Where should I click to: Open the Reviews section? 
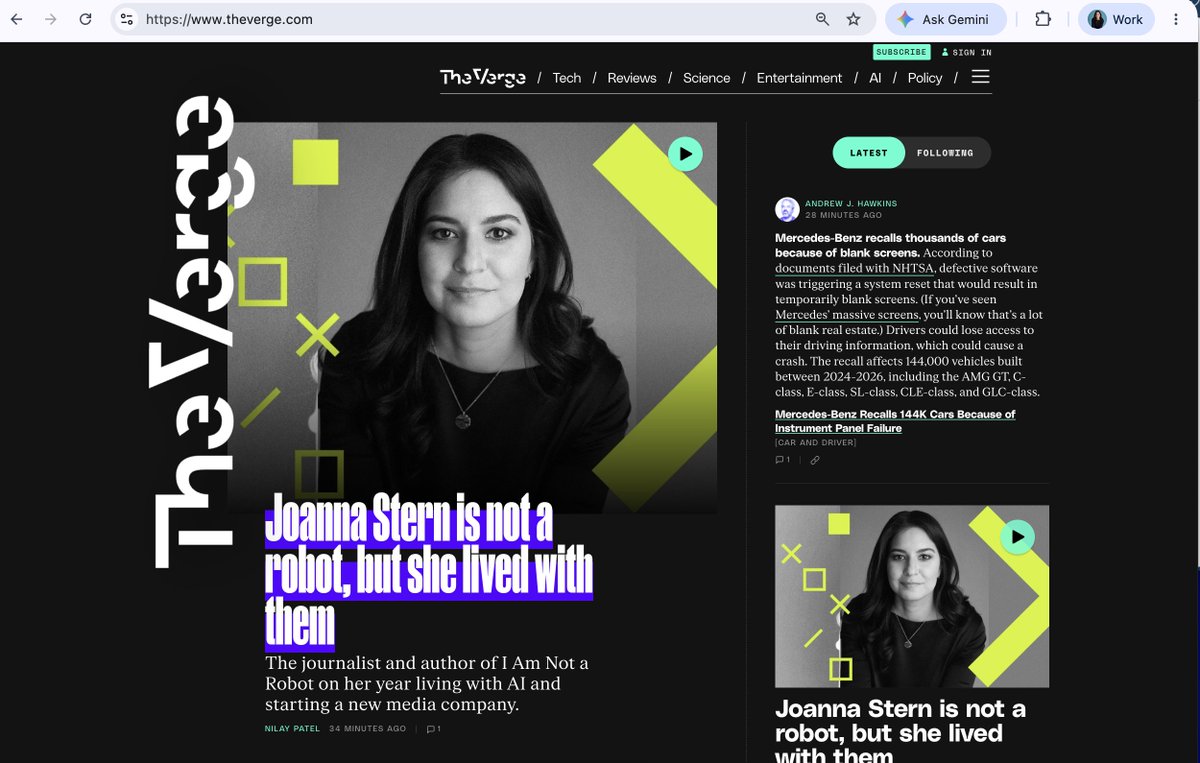pos(632,78)
